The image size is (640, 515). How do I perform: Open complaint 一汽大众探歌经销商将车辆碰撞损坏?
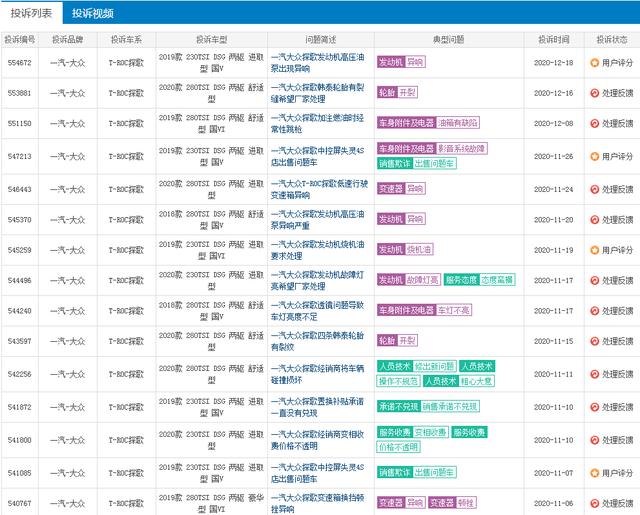[318, 374]
